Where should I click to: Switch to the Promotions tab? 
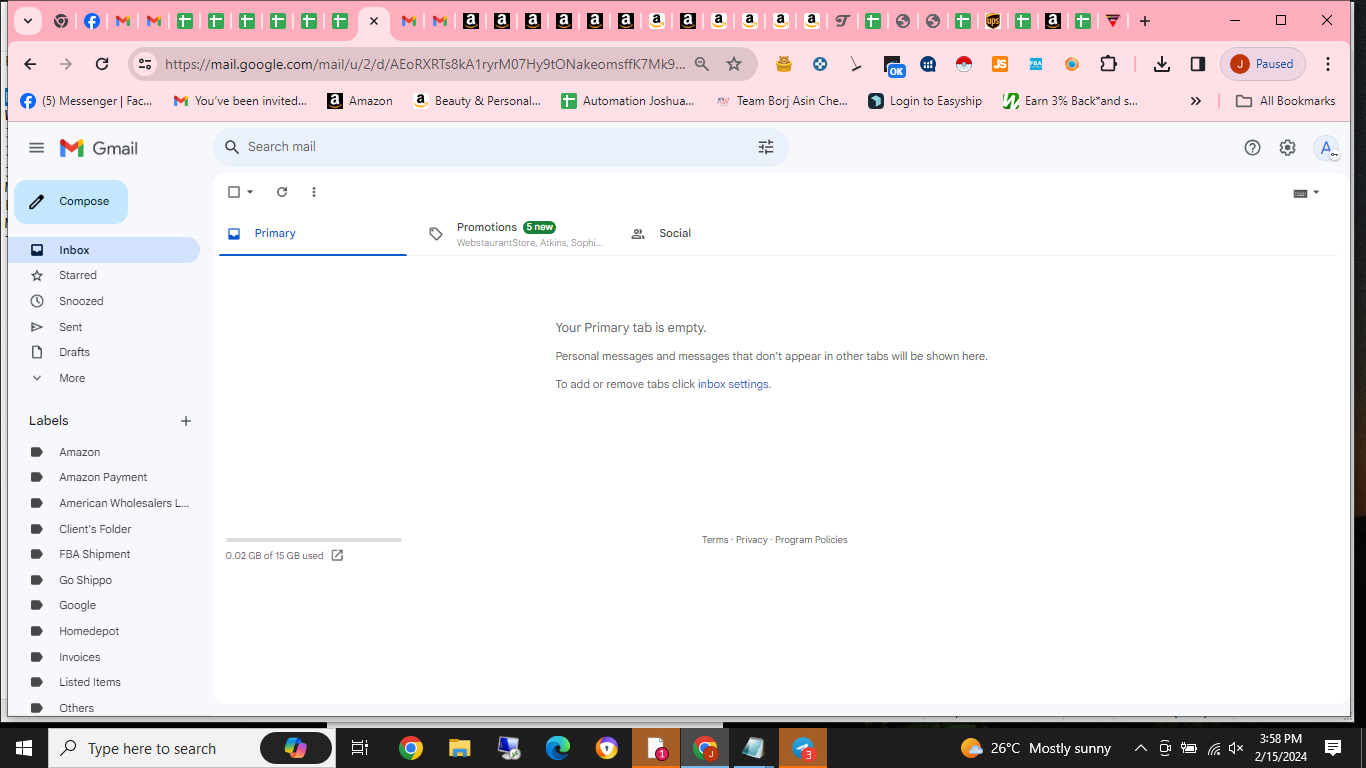(515, 233)
